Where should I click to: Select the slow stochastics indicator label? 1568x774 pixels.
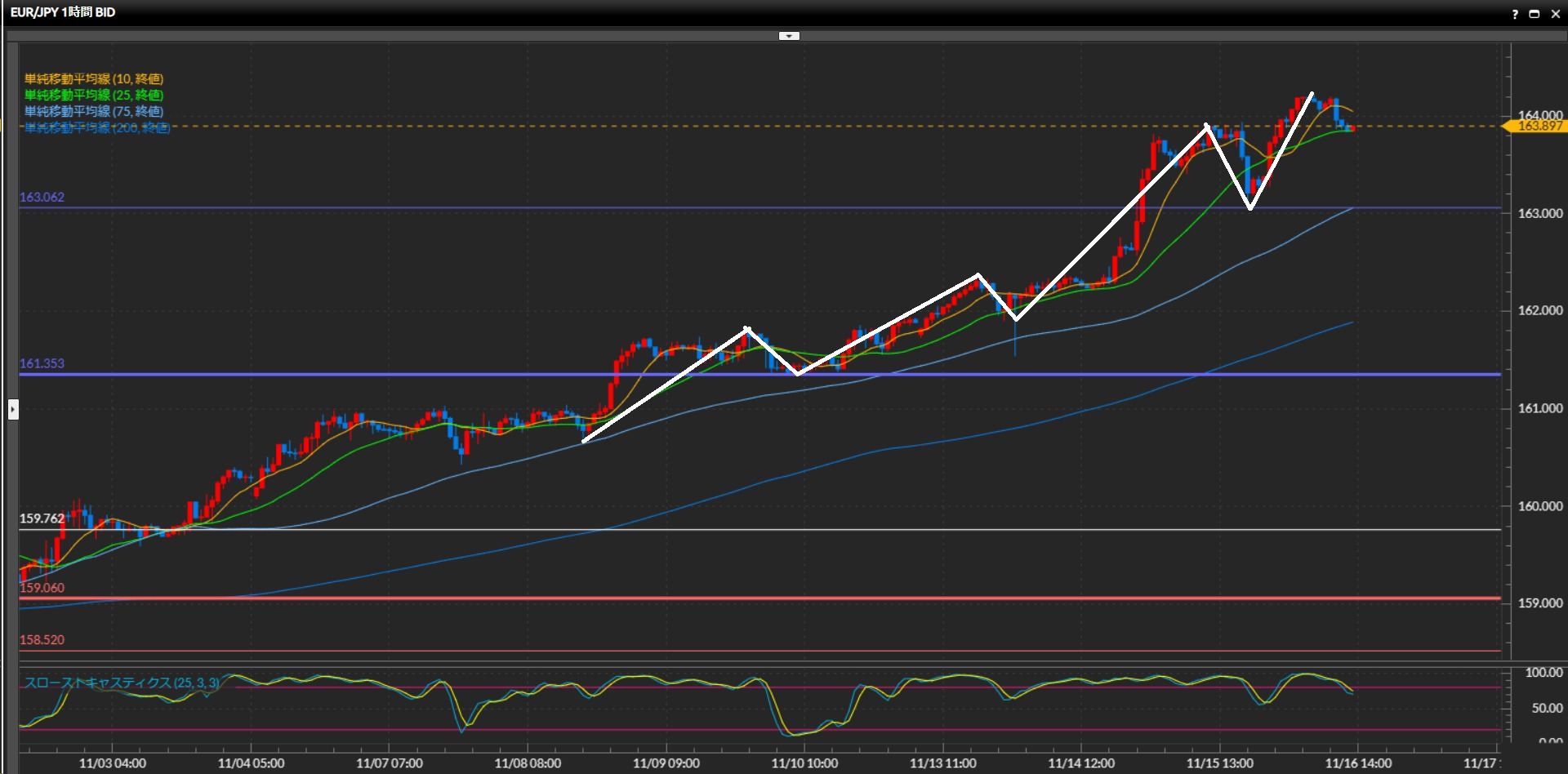121,683
